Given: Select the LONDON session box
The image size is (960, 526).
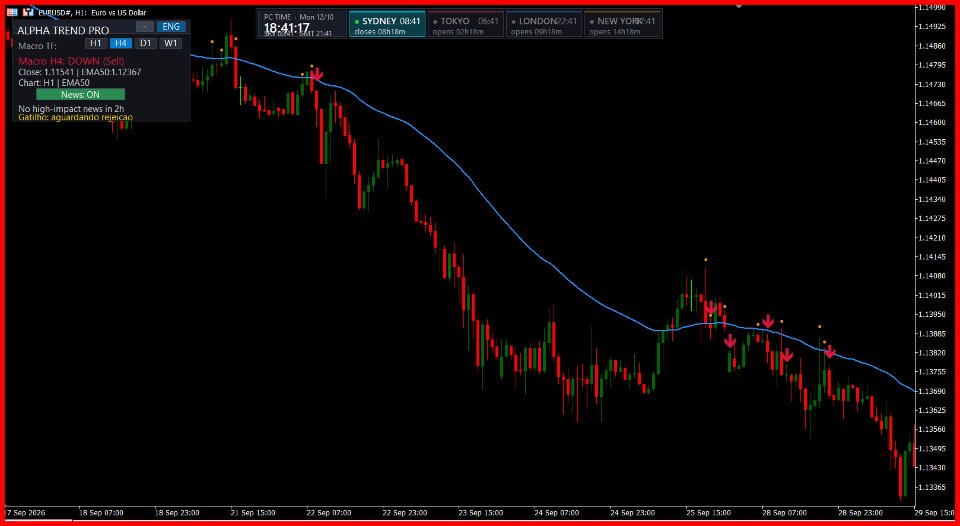Looking at the screenshot, I should click(x=544, y=24).
